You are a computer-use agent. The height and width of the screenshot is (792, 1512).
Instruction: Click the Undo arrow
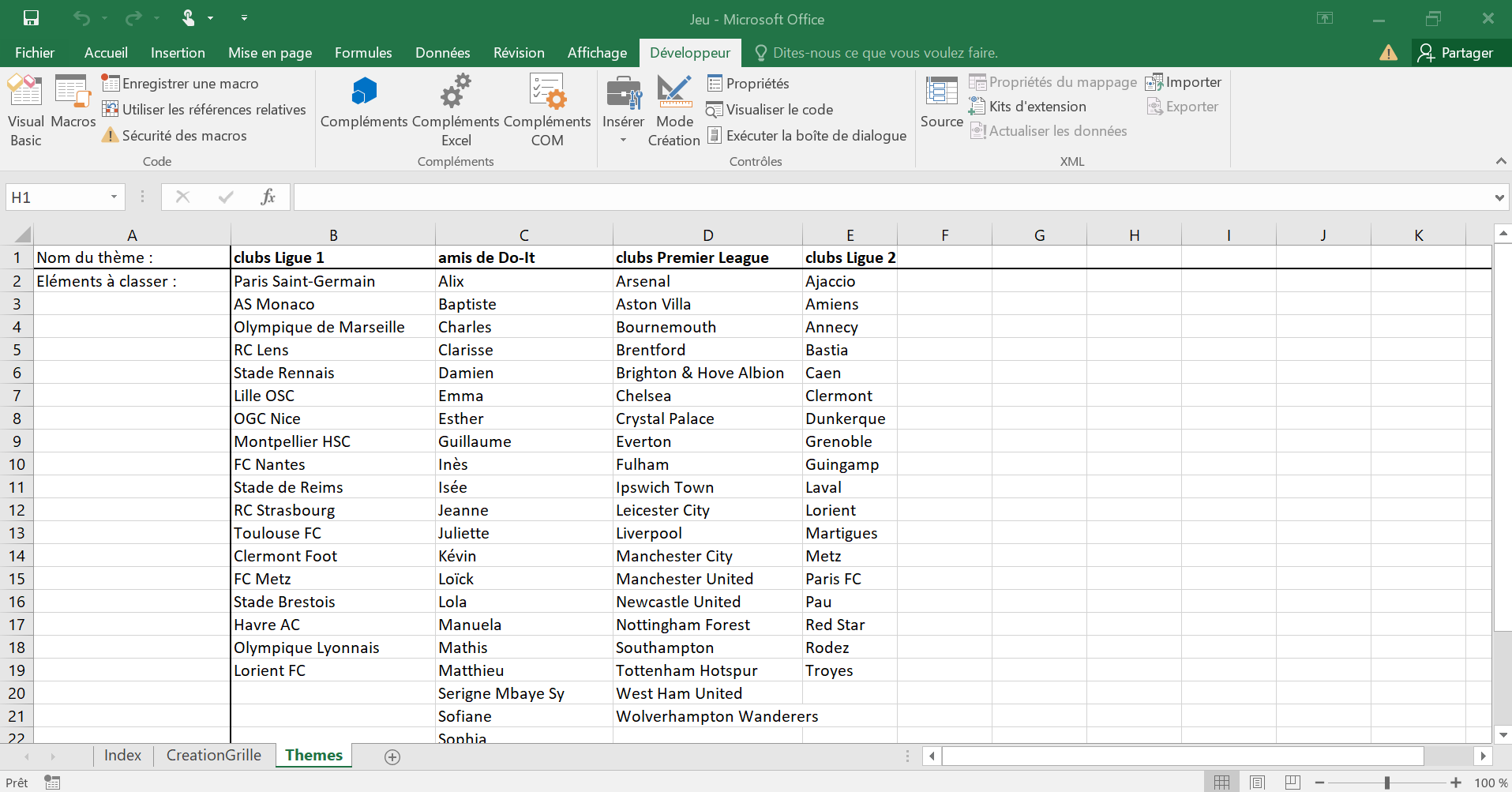[x=81, y=18]
